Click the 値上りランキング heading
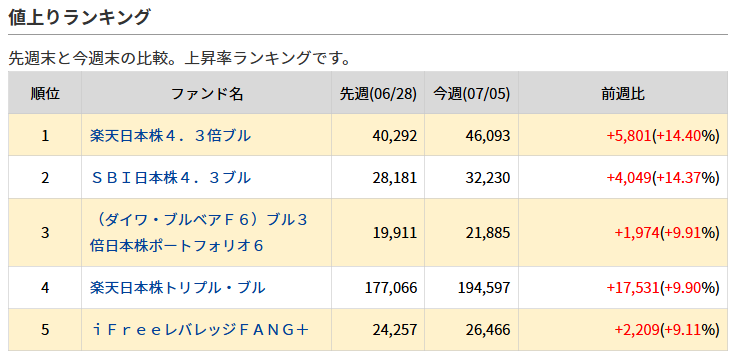Screen dimensions: 737x360 click(79, 17)
